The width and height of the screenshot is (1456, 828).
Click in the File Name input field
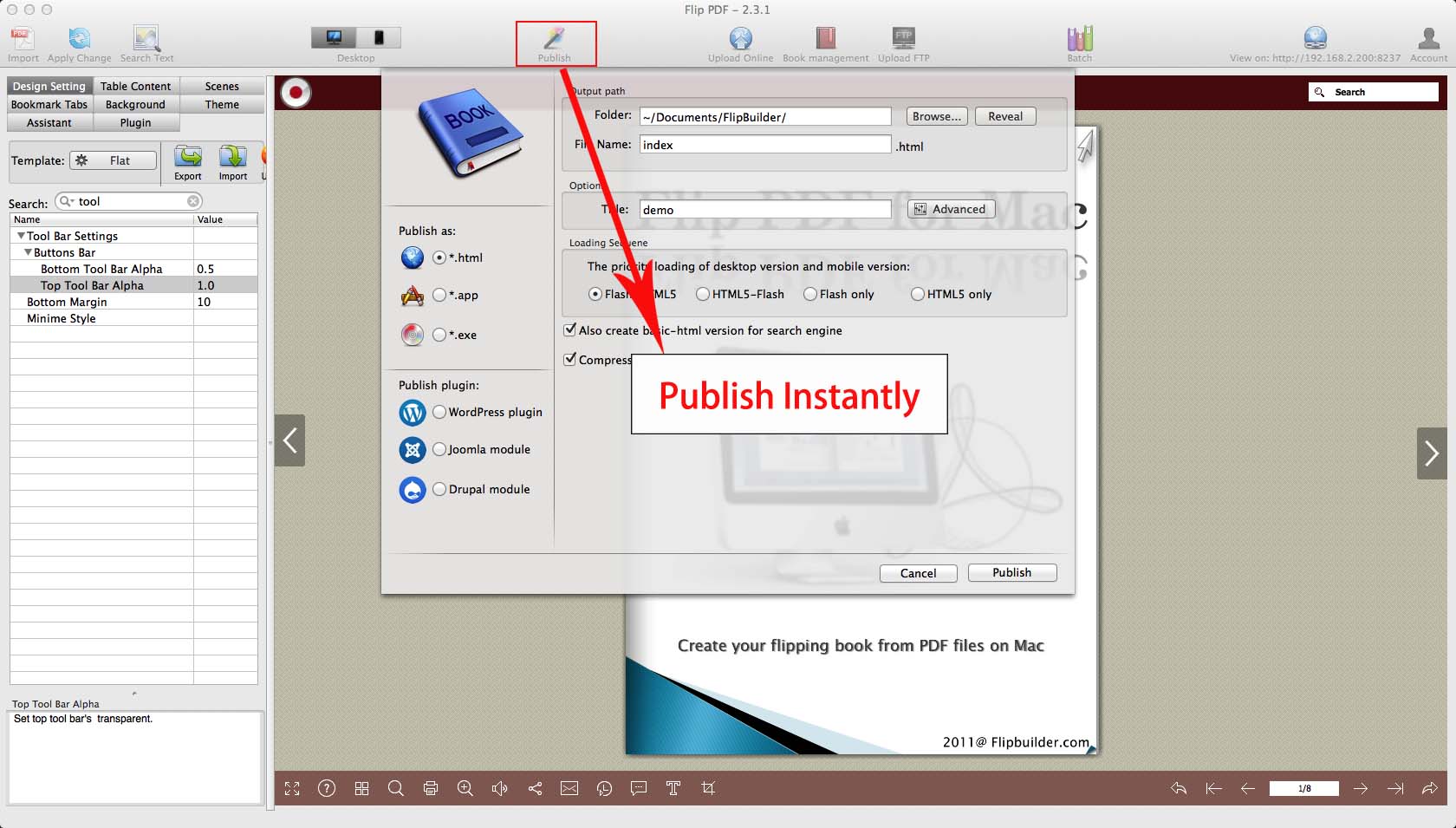click(x=764, y=145)
